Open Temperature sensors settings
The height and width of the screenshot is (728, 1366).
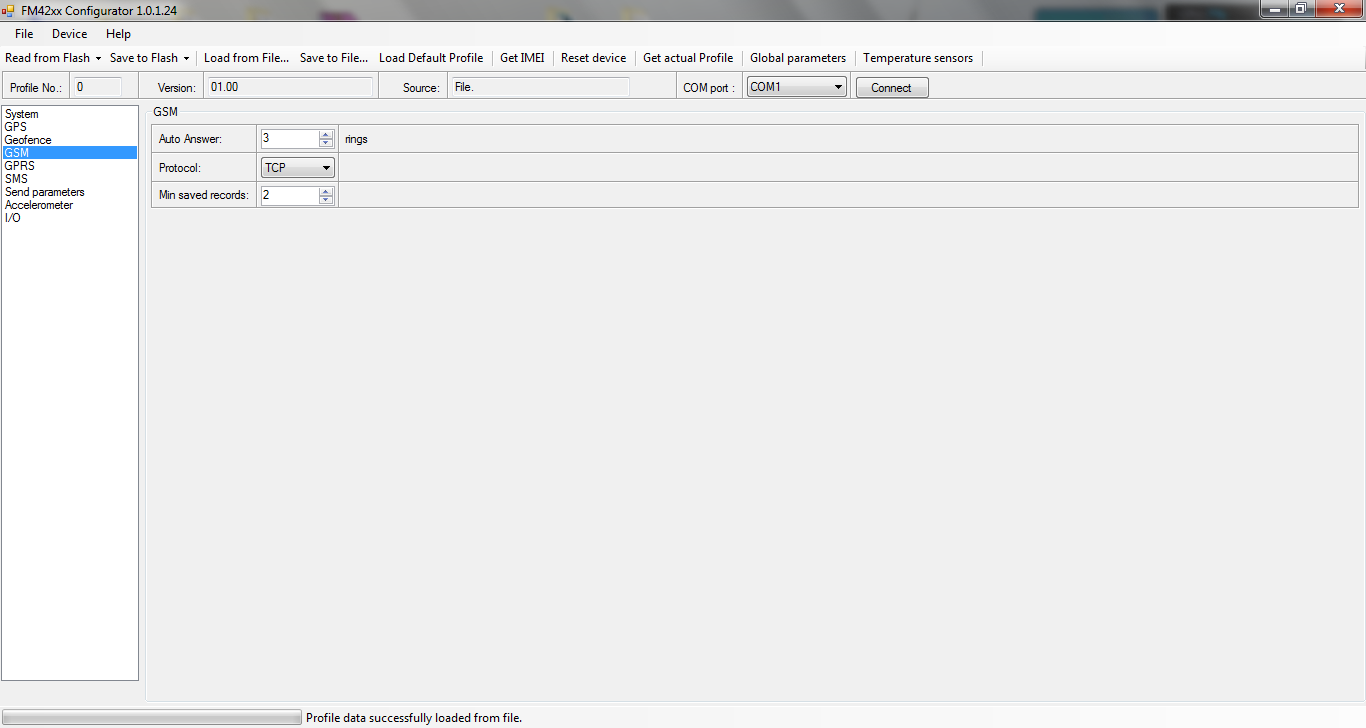(x=918, y=58)
